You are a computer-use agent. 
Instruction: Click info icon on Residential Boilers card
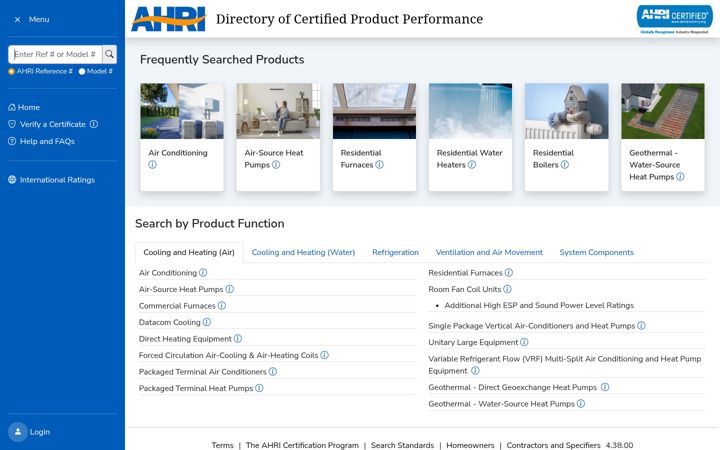pos(565,164)
